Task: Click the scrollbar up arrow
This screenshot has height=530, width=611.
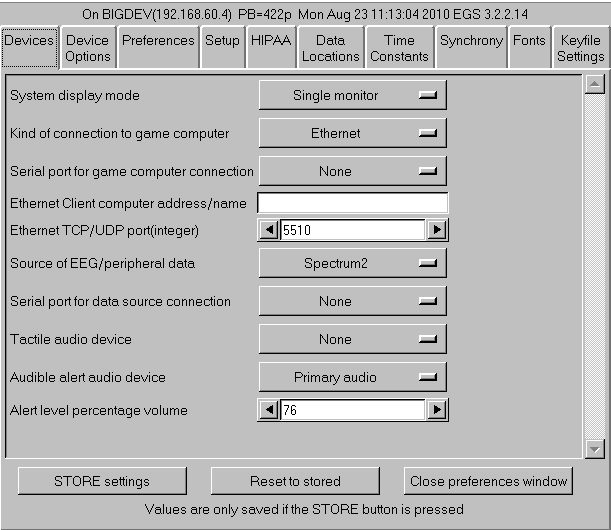Action: point(595,84)
